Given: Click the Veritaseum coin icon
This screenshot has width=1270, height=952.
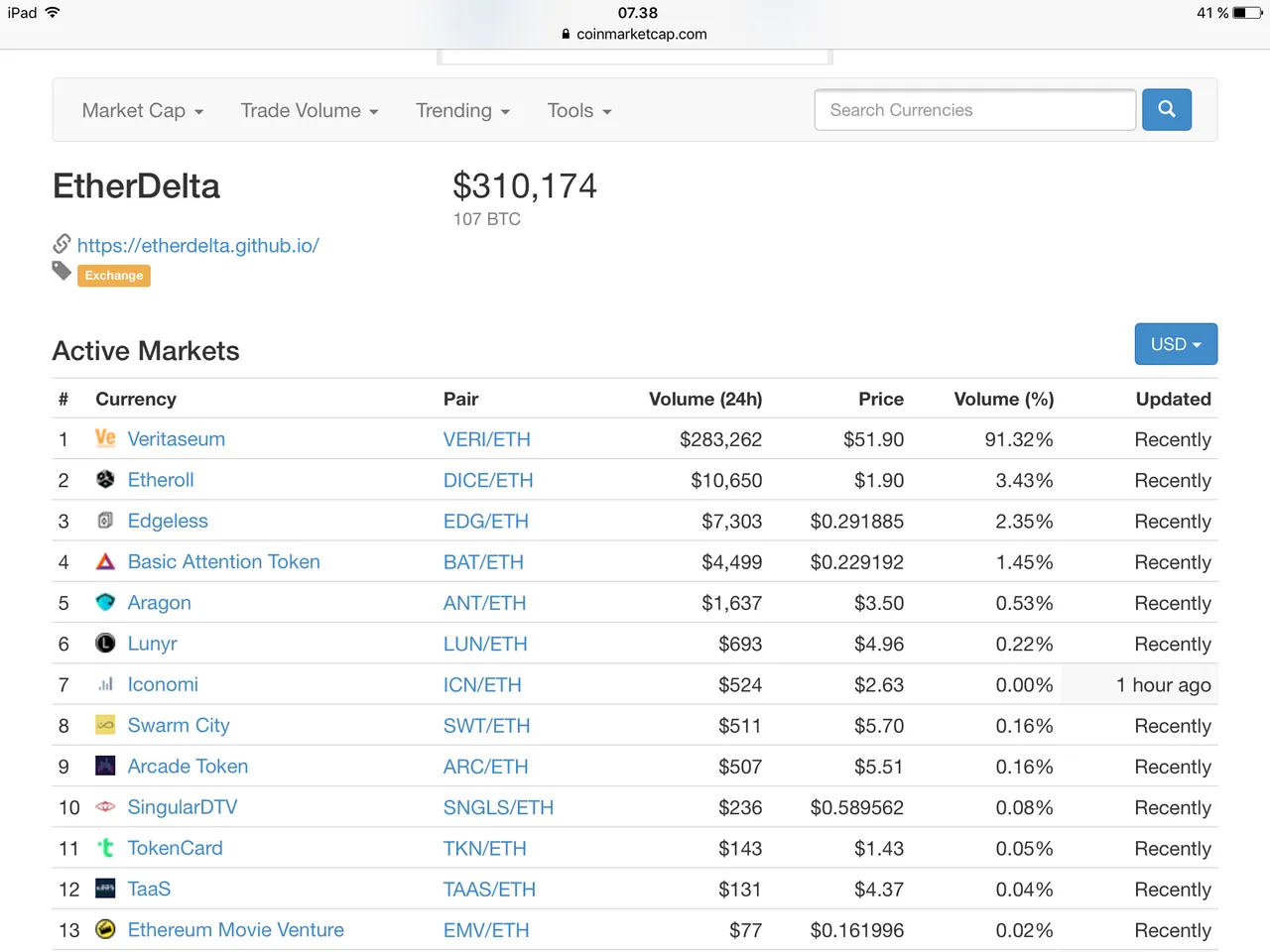Looking at the screenshot, I should pos(105,438).
